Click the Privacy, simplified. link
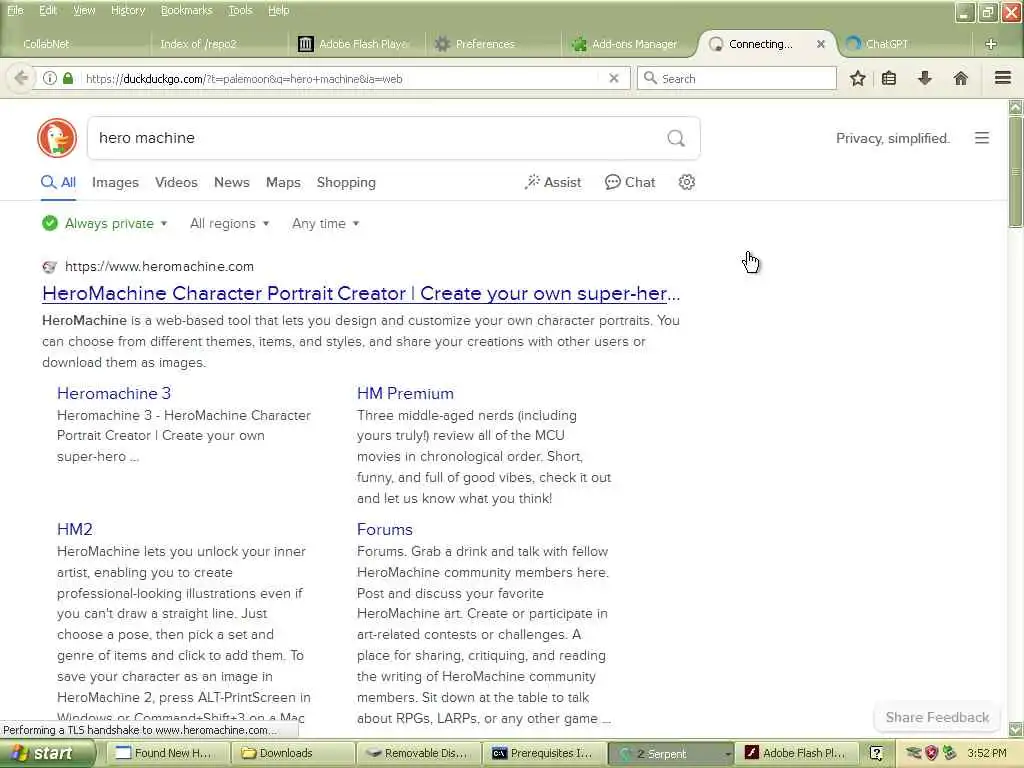The height and width of the screenshot is (768, 1024). 893,138
